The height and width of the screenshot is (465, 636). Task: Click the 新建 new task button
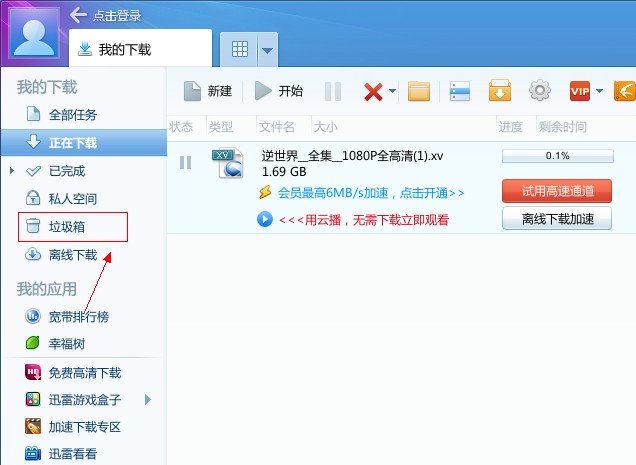tap(208, 91)
